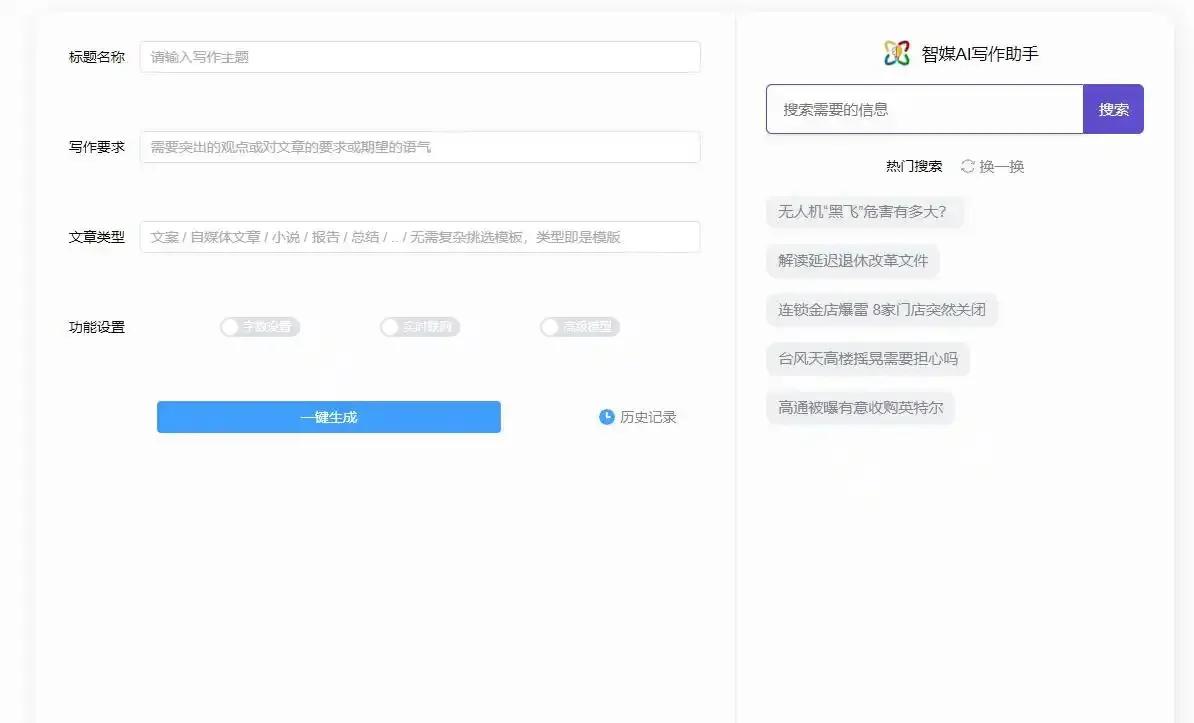
Task: Choose 连锁金店爆雷 8家门店突然关闭 topic
Action: [x=881, y=310]
